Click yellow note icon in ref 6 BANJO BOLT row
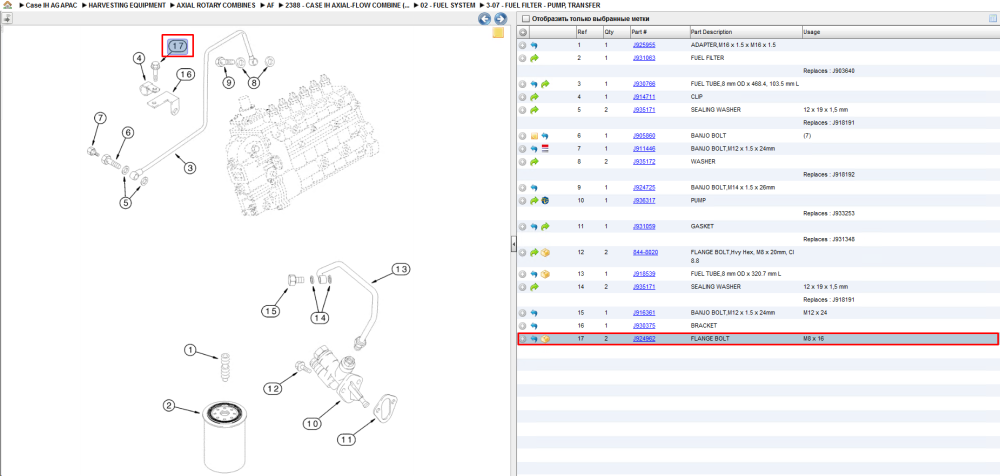This screenshot has height=476, width=1000. point(534,136)
